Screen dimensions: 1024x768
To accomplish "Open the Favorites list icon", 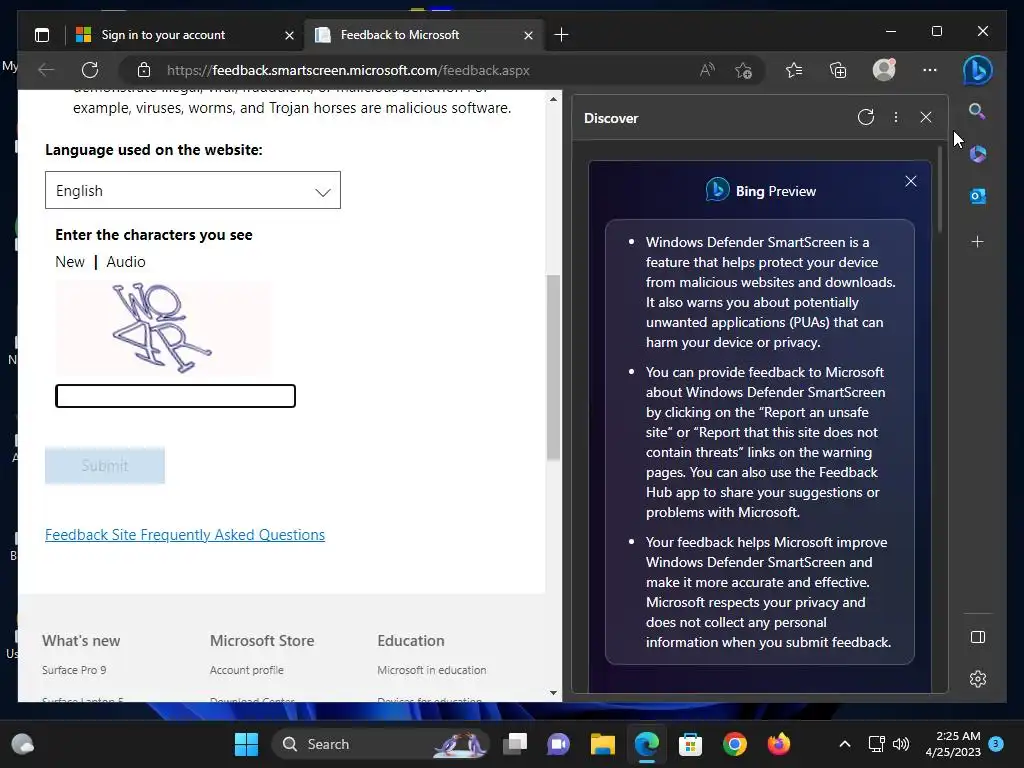I will [x=794, y=70].
